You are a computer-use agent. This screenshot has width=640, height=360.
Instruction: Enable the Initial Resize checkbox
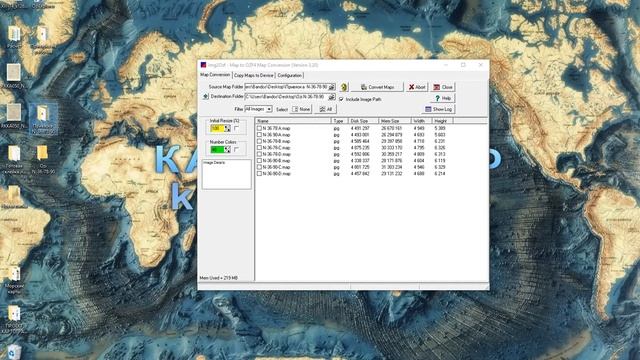(237, 128)
